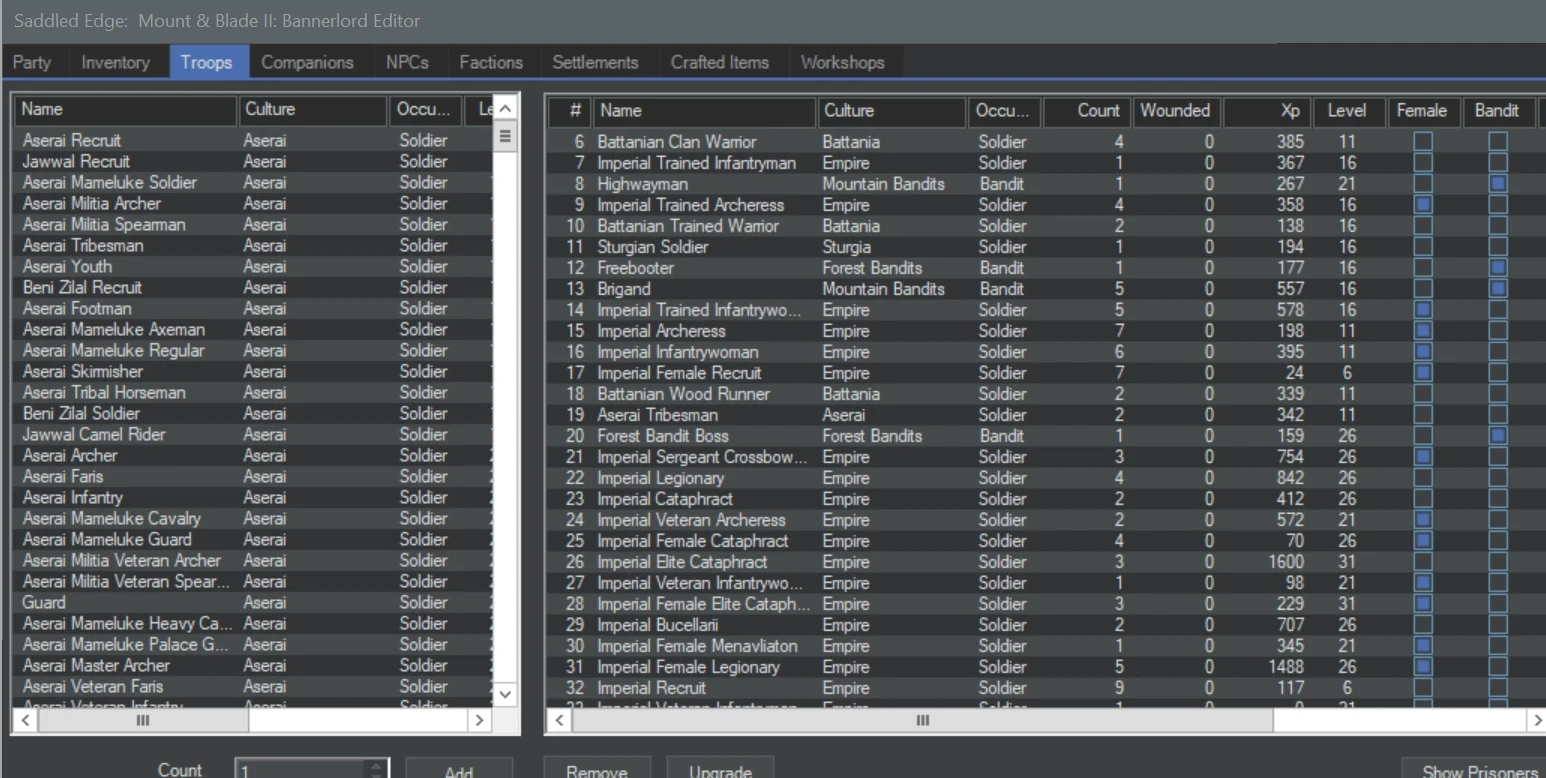The height and width of the screenshot is (778, 1546).
Task: View the Crafted Items tab
Action: click(720, 62)
